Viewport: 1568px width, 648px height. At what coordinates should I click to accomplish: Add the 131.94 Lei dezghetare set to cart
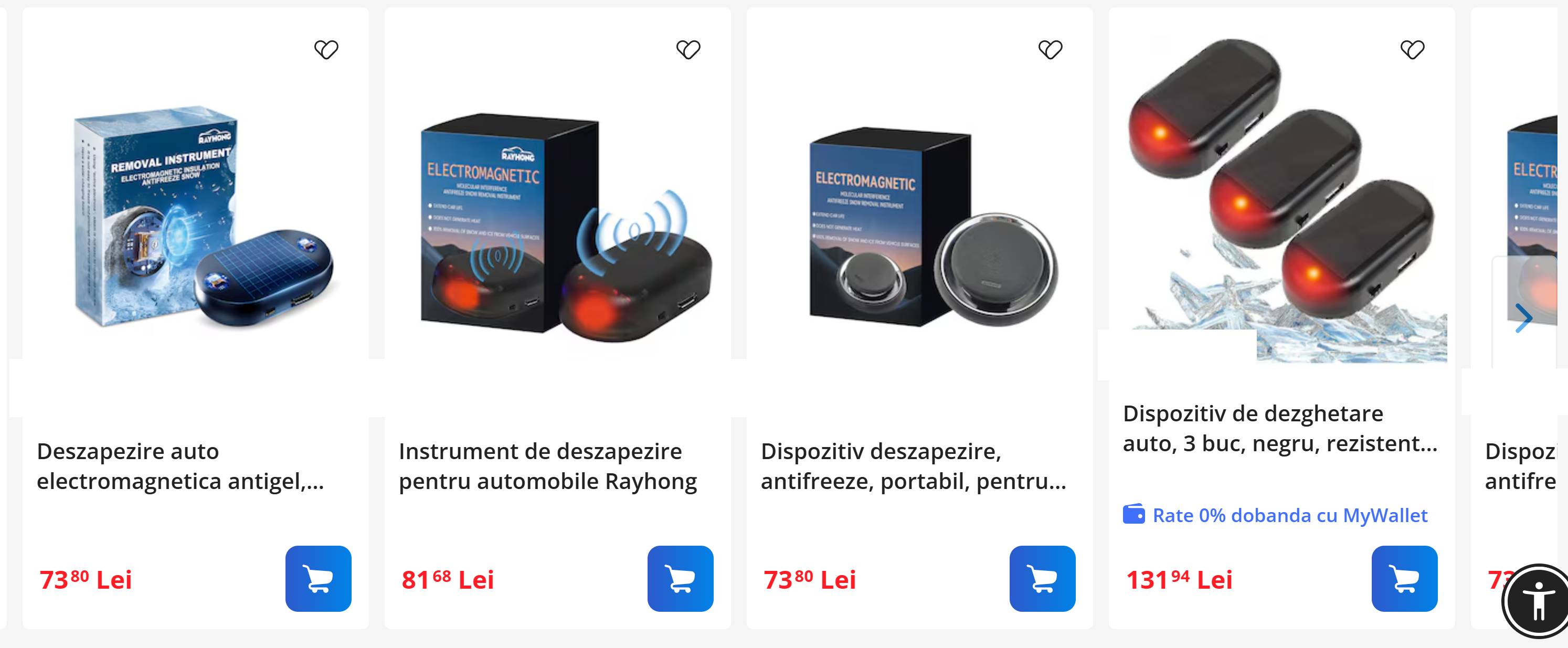[x=1404, y=579]
